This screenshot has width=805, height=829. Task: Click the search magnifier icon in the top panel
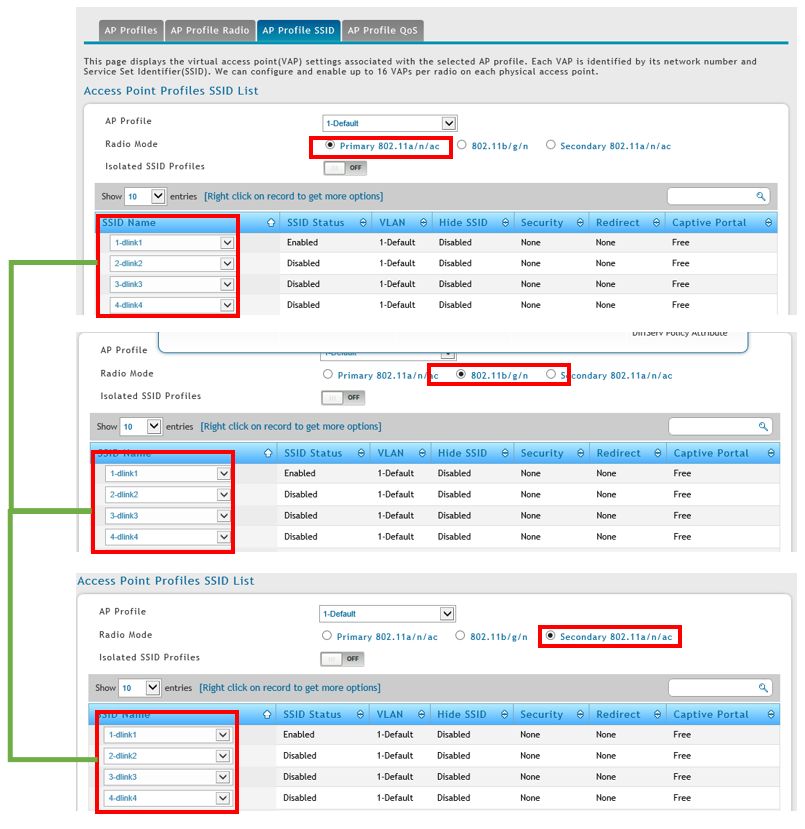click(761, 197)
